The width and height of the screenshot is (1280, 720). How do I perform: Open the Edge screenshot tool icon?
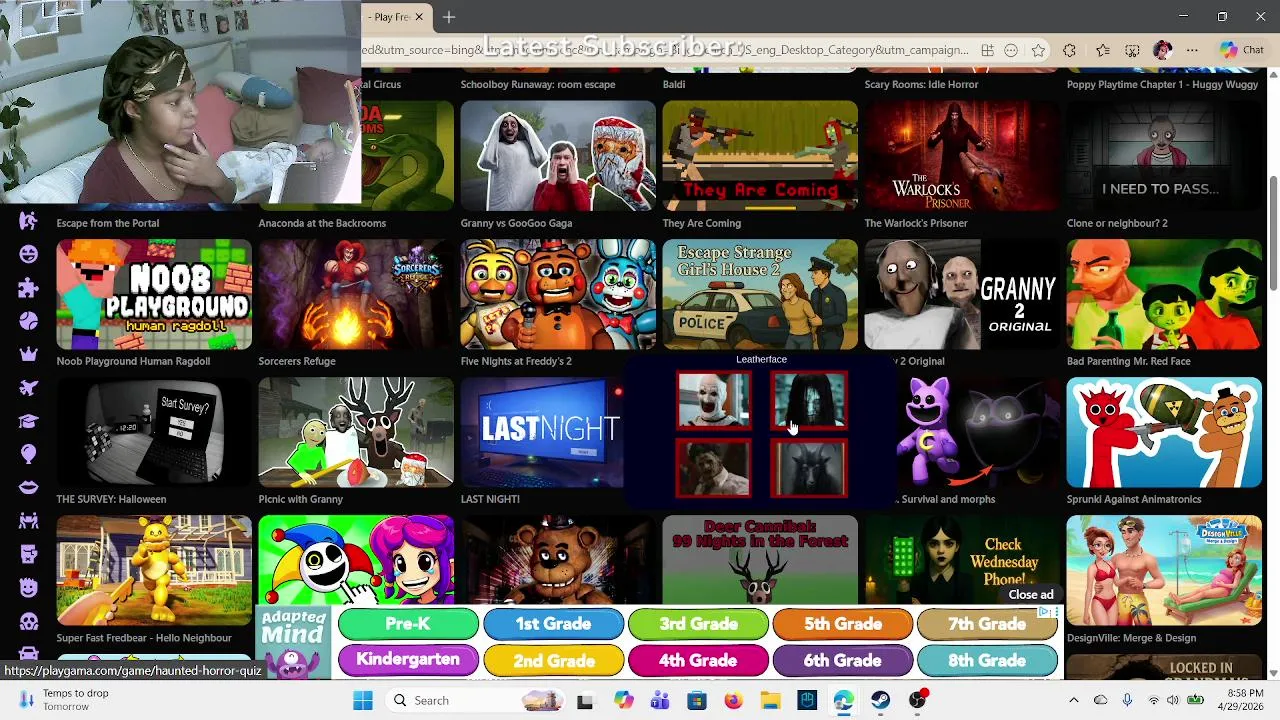click(1132, 50)
